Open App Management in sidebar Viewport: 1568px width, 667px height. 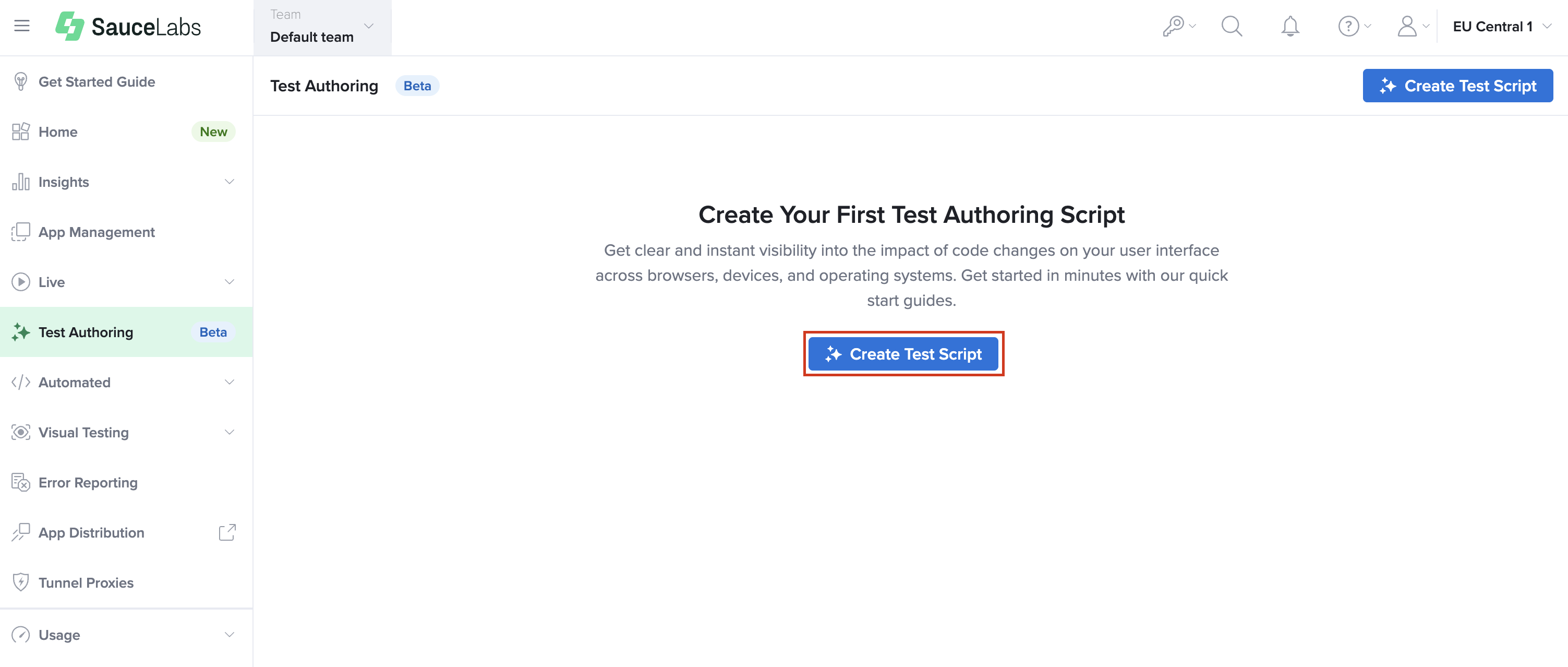[x=96, y=232]
